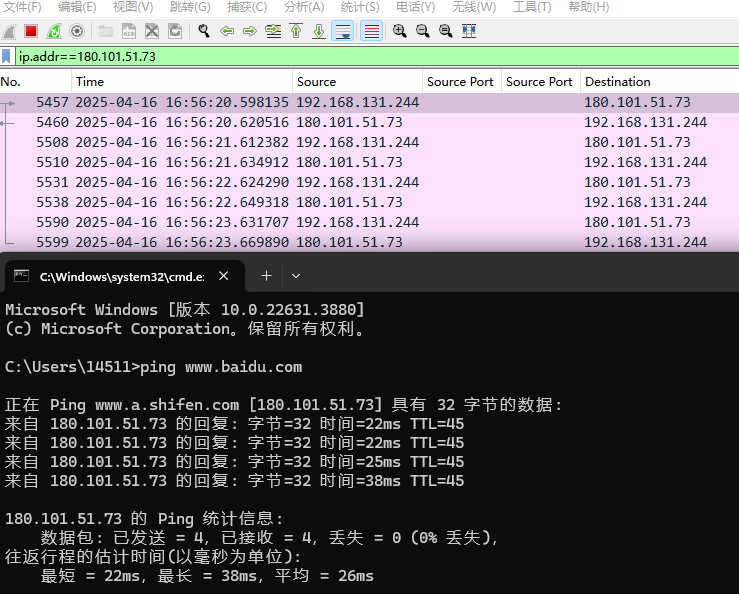Click the ping www.baidu.com command line
This screenshot has width=739, height=594.
tap(154, 367)
